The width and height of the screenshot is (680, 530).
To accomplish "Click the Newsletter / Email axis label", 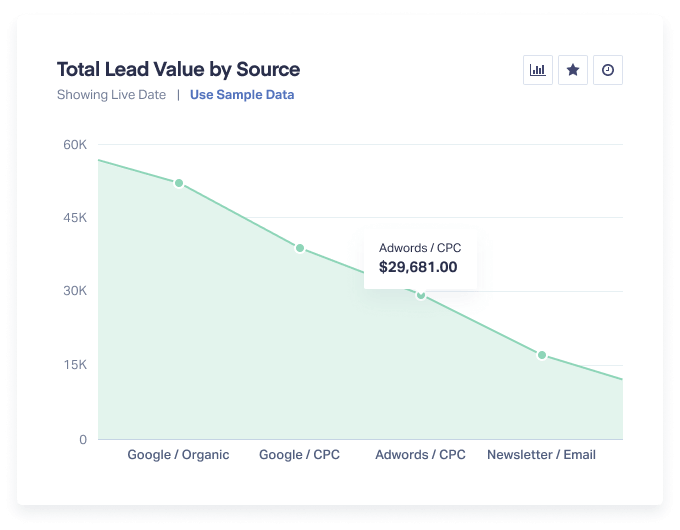I will (x=541, y=455).
